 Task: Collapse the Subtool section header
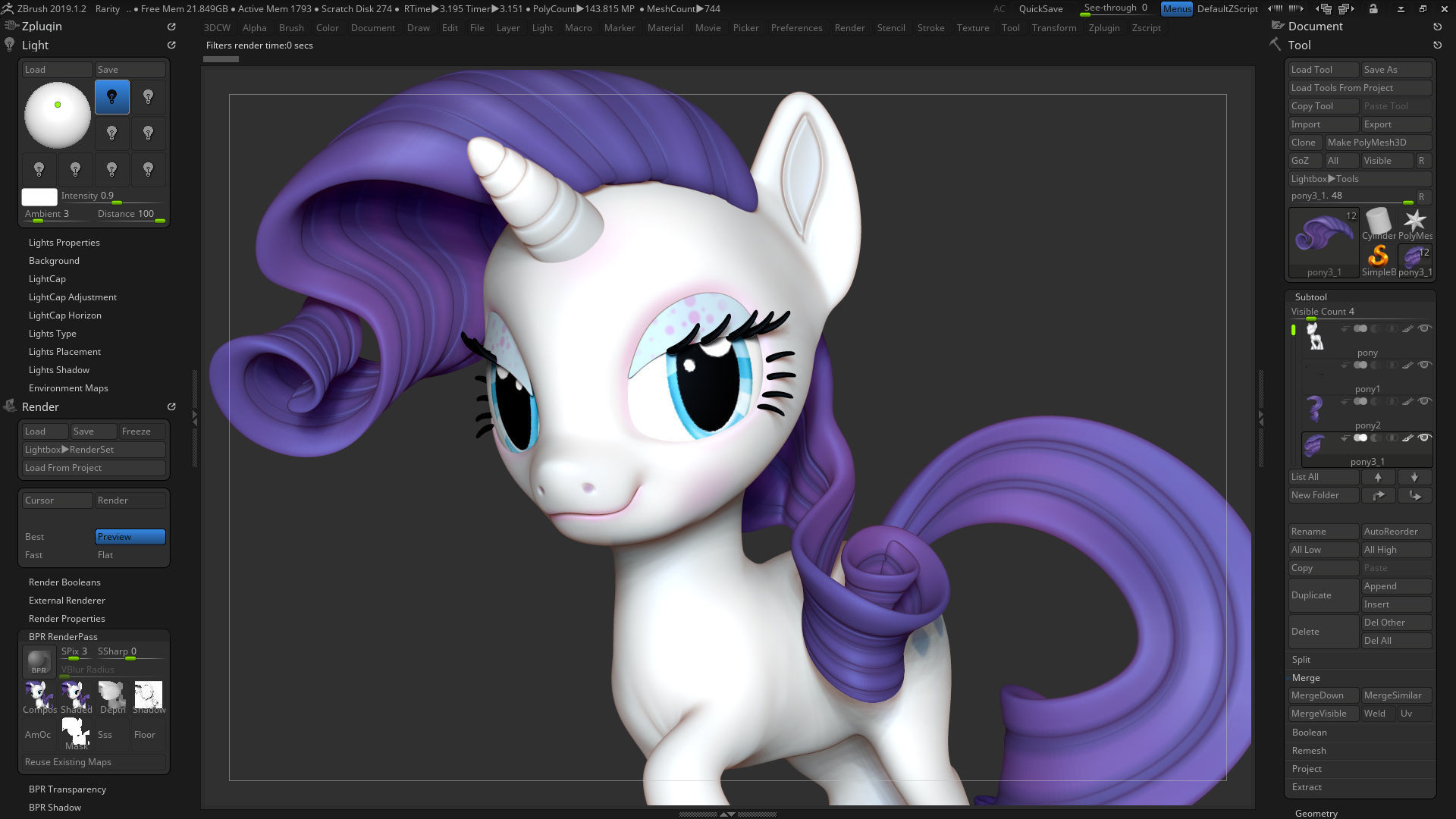click(x=1310, y=297)
